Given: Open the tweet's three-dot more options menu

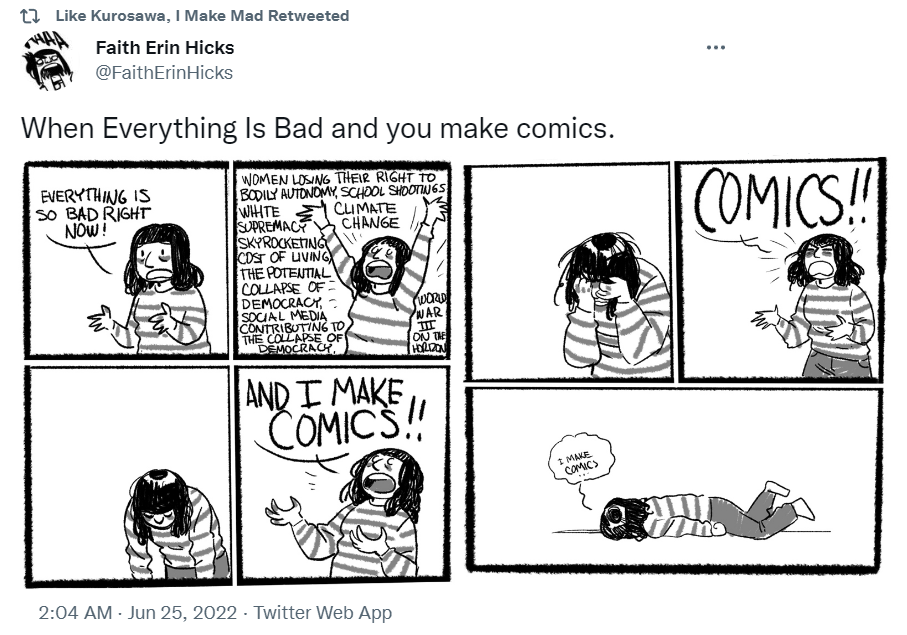Looking at the screenshot, I should (716, 47).
